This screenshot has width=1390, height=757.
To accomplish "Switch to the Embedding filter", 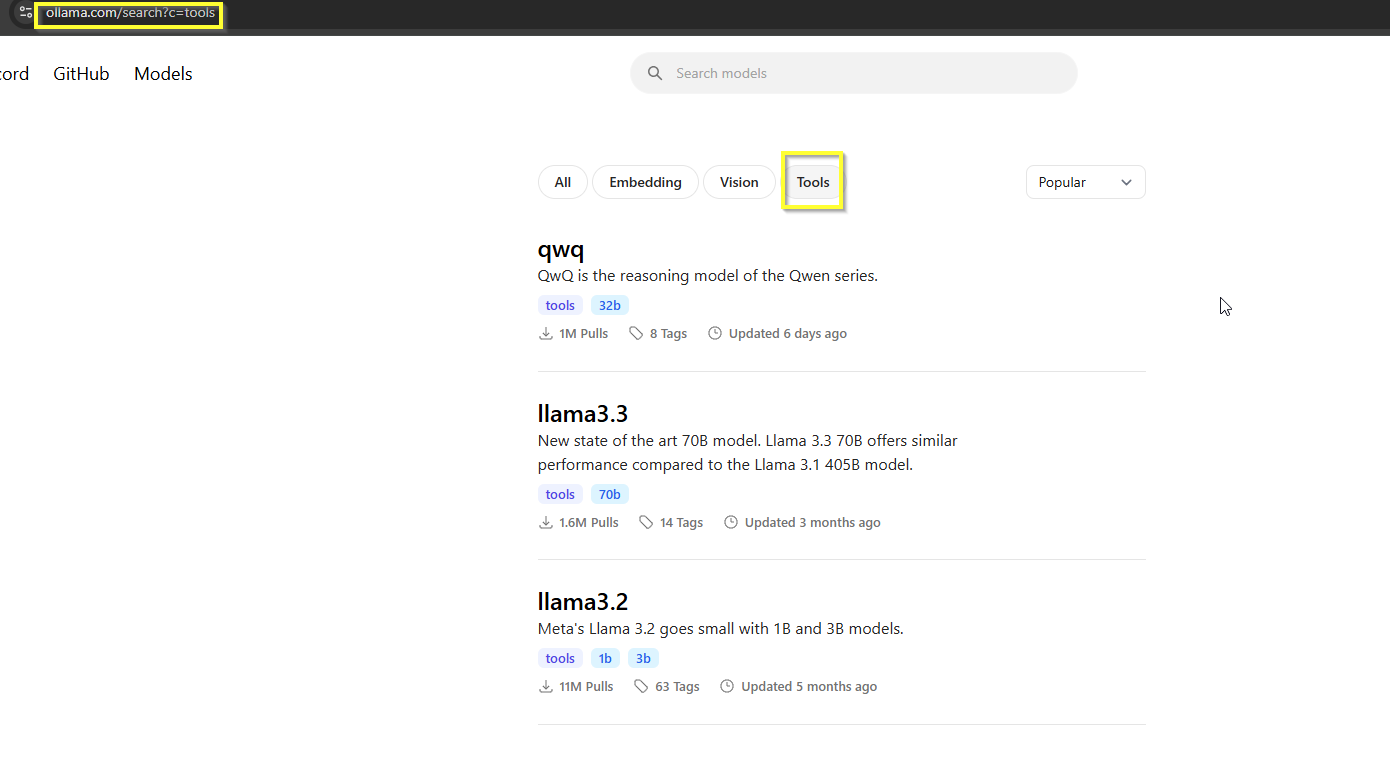I will [x=645, y=182].
